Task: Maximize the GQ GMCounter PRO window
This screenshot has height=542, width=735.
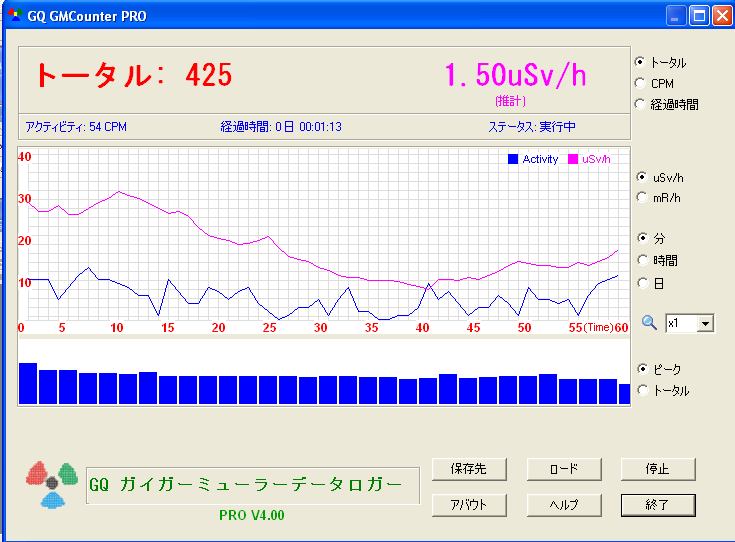Action: click(698, 16)
